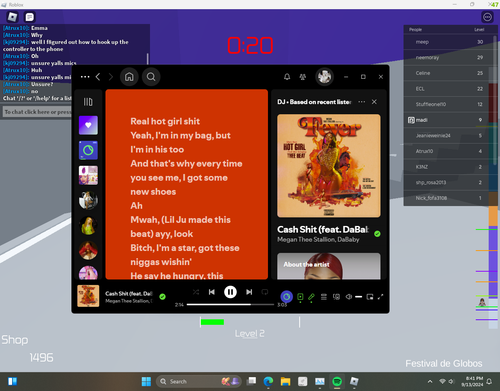
Task: Open the Queue list
Action: coord(324,296)
